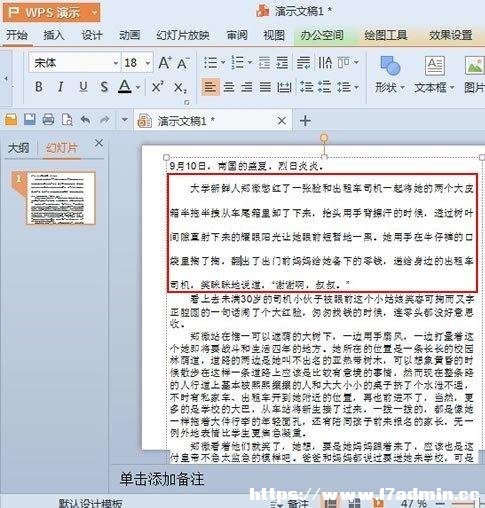Insert a picture with 图片 icon
The height and width of the screenshot is (508, 485).
coord(475,76)
